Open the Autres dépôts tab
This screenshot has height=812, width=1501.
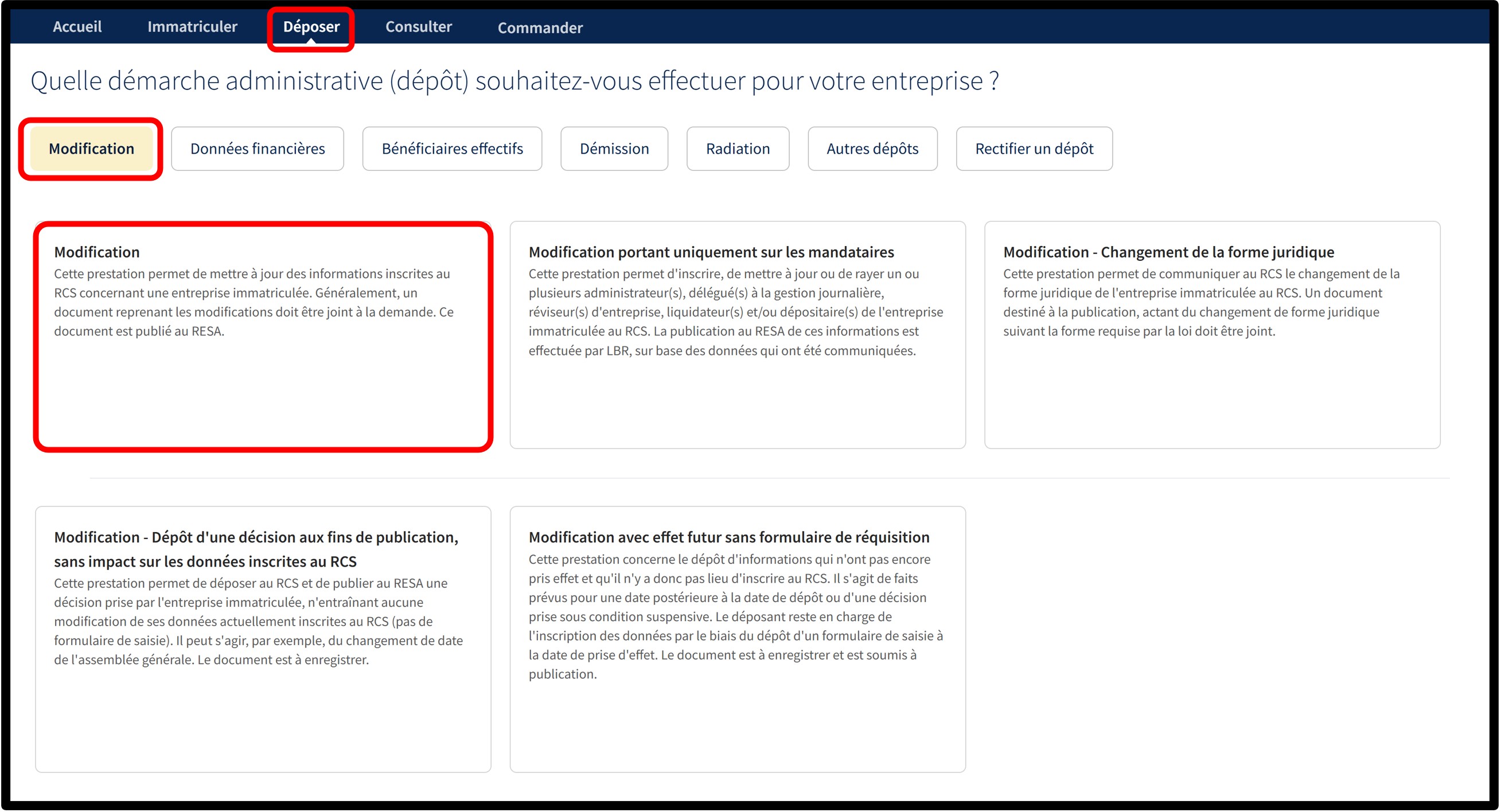click(872, 149)
